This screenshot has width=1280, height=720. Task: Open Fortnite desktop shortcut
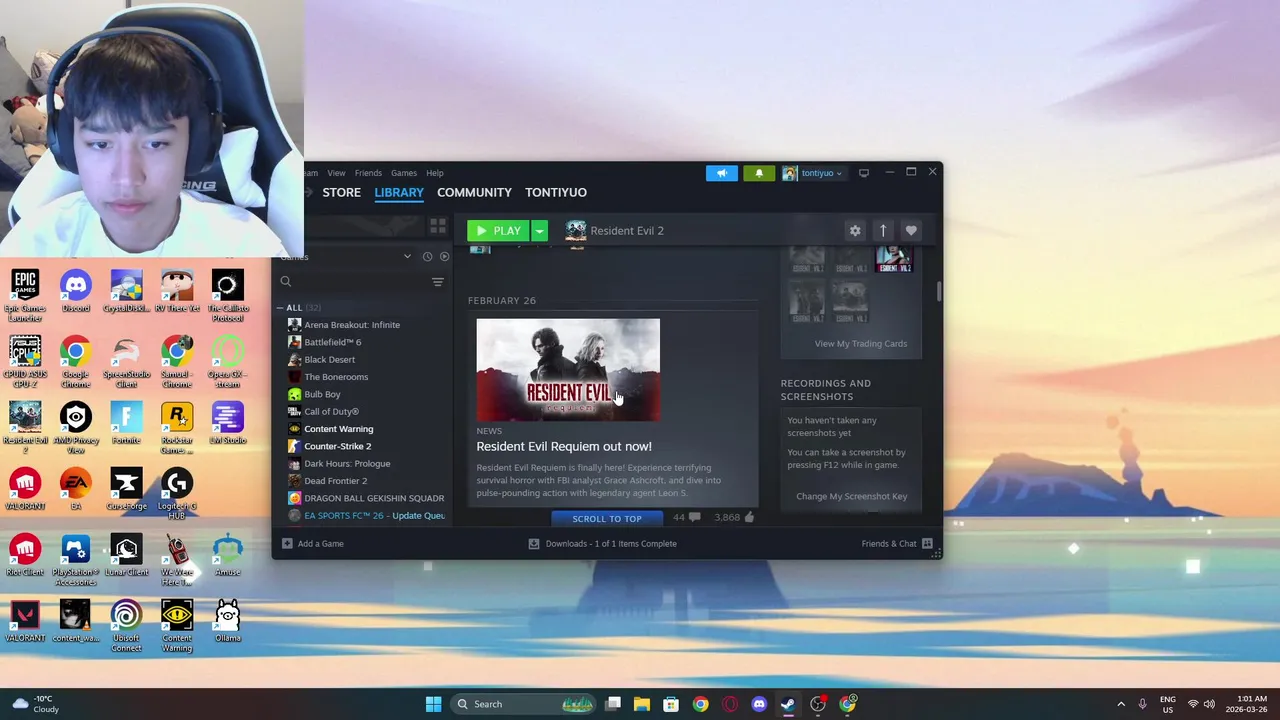(126, 423)
